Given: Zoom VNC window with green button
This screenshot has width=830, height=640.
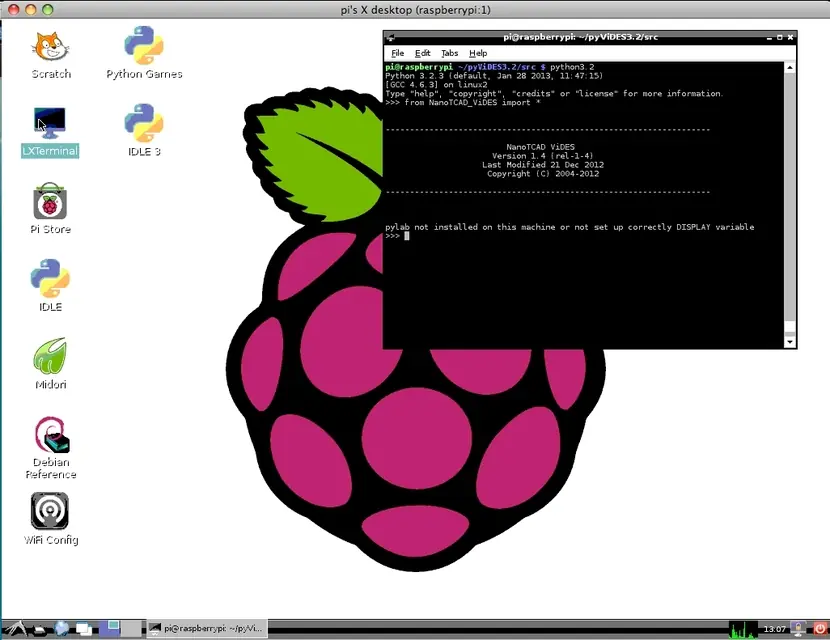Looking at the screenshot, I should click(48, 10).
